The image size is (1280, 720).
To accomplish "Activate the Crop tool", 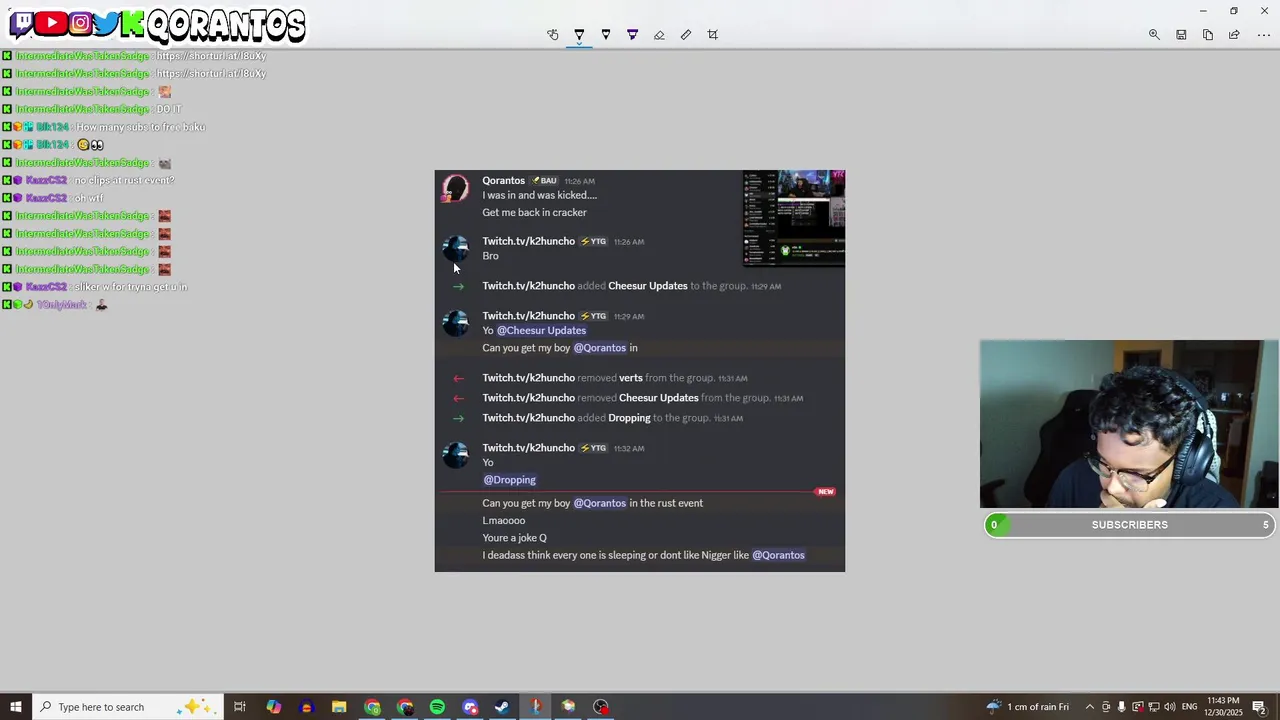I will [713, 35].
